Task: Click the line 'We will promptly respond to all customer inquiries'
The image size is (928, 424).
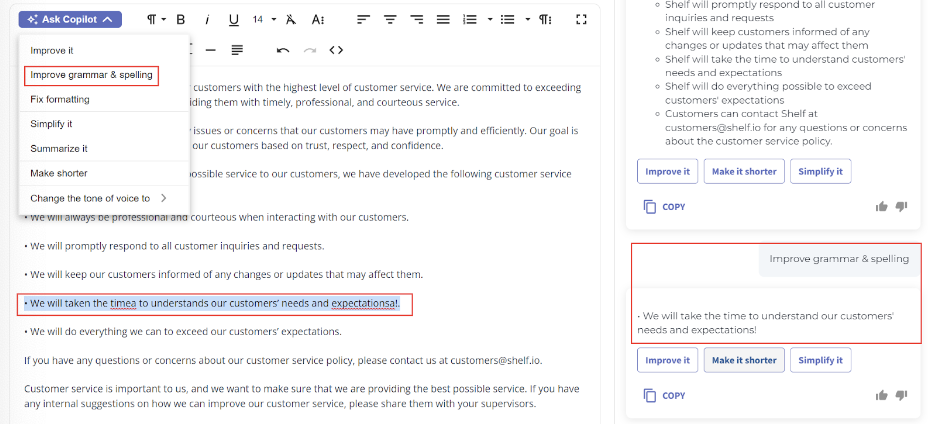Action: pos(174,246)
